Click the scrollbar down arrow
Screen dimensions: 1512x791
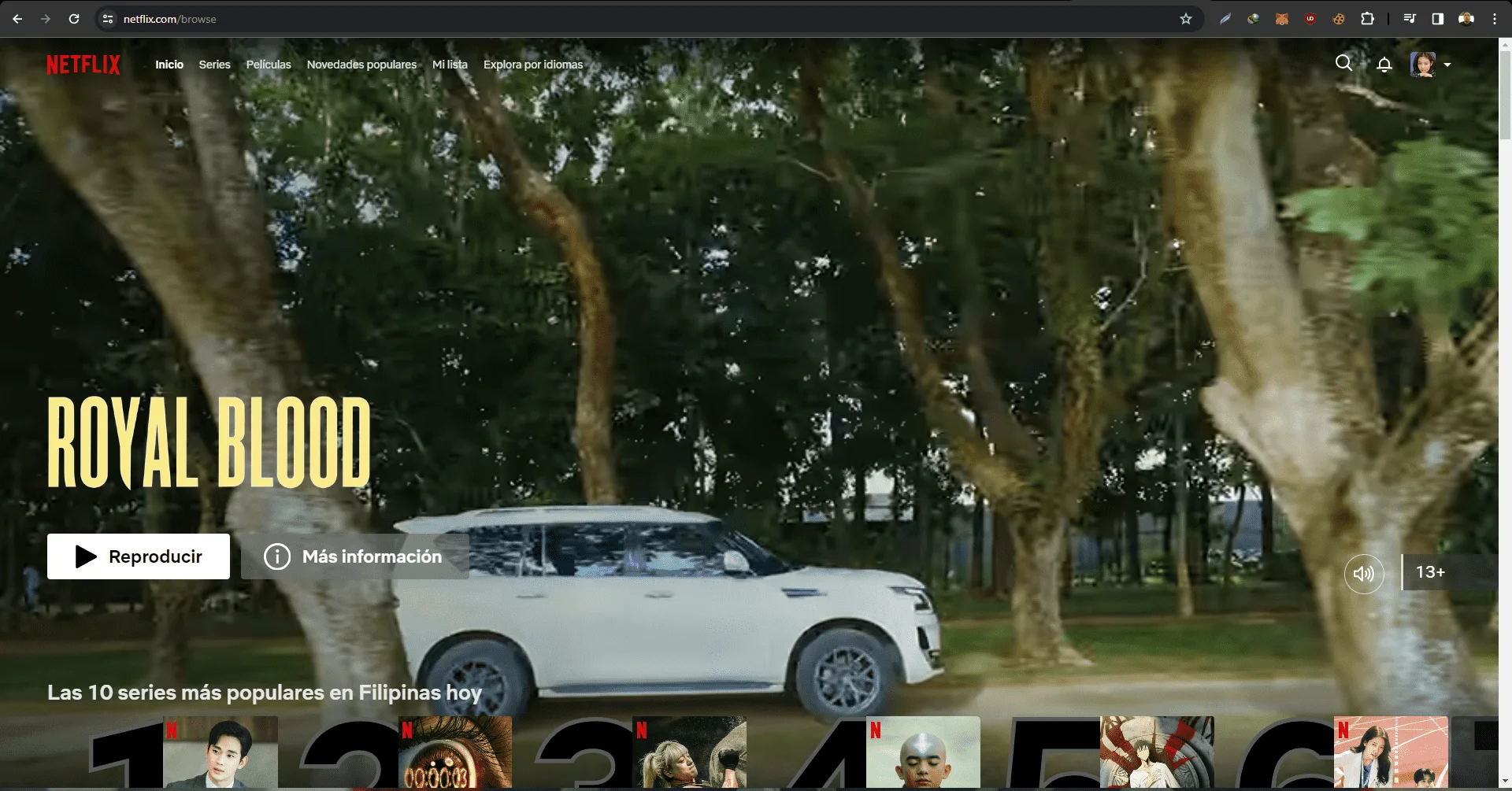click(1505, 782)
